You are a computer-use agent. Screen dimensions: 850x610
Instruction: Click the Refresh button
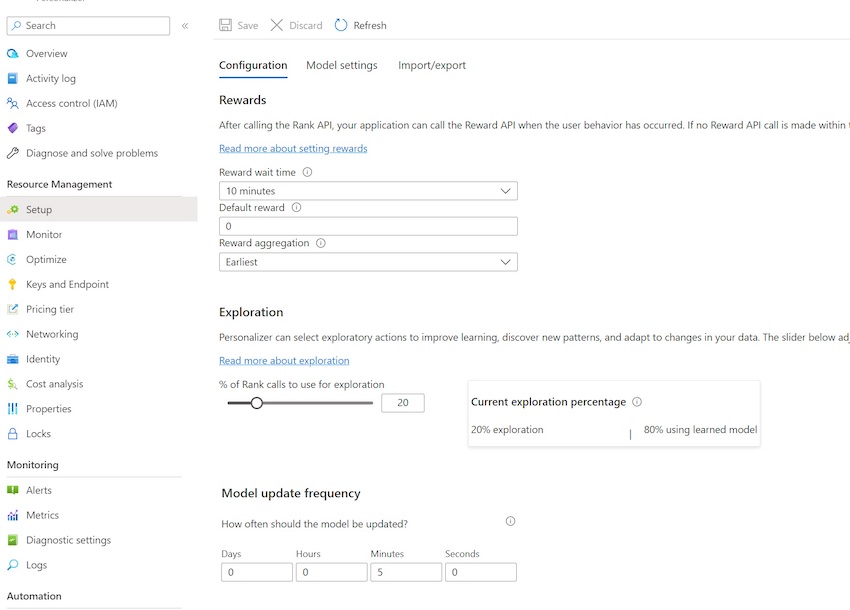point(360,25)
